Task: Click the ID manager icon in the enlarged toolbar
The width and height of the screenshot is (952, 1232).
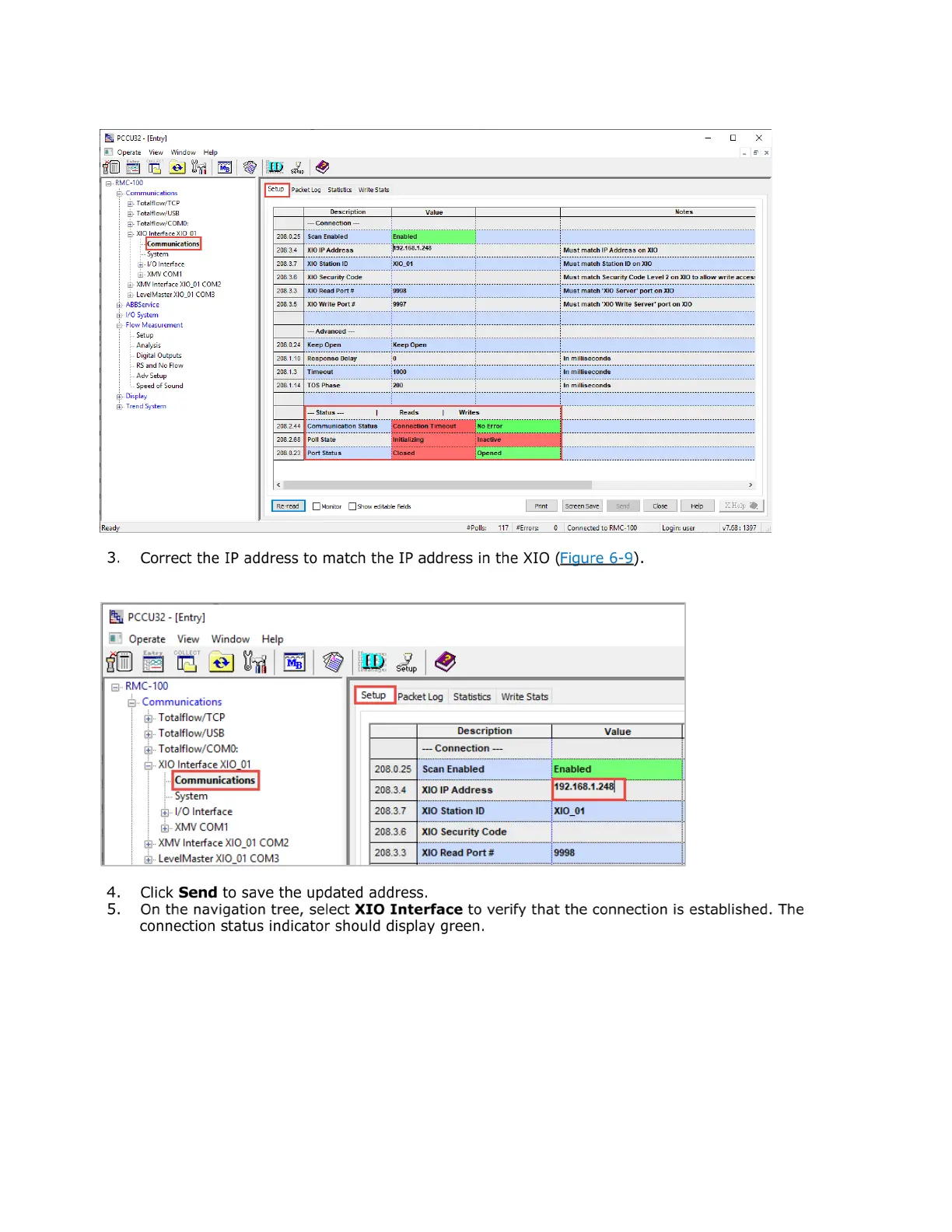Action: 372,662
